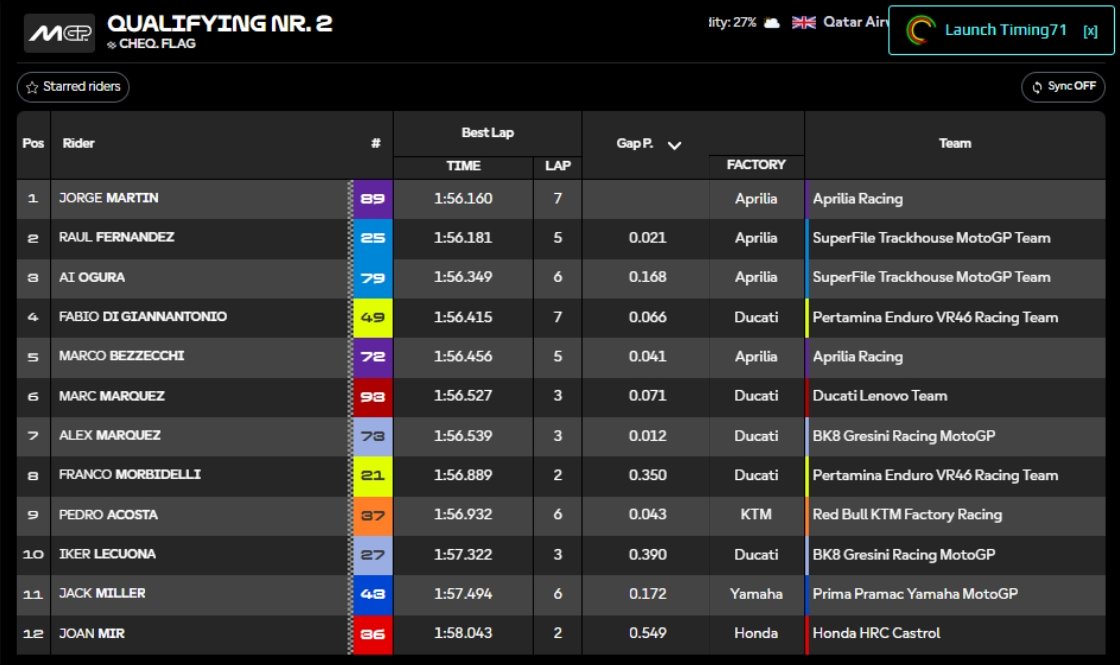Open rider IKER LECUONA

[x=107, y=554]
